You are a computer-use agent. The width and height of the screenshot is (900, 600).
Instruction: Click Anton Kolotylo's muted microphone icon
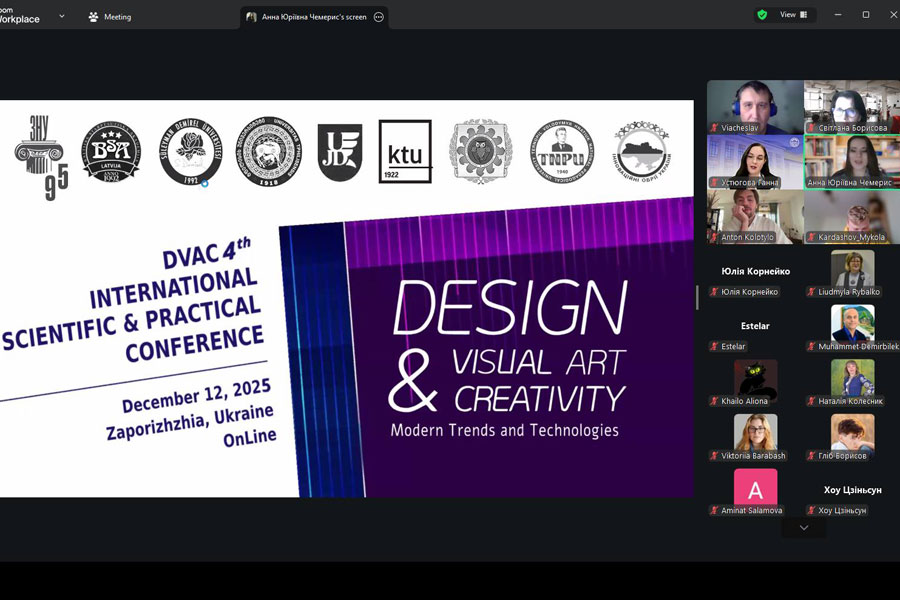pyautogui.click(x=714, y=238)
